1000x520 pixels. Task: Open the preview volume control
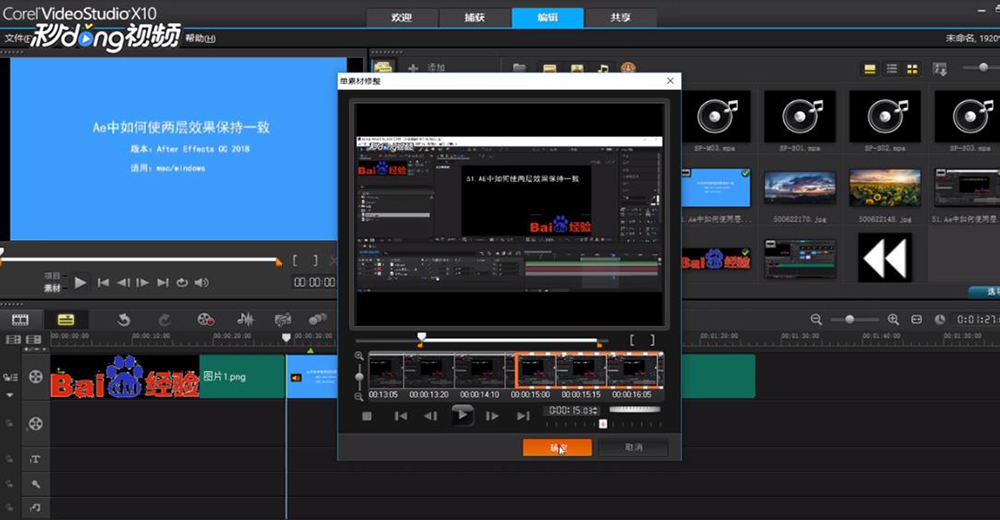click(202, 282)
